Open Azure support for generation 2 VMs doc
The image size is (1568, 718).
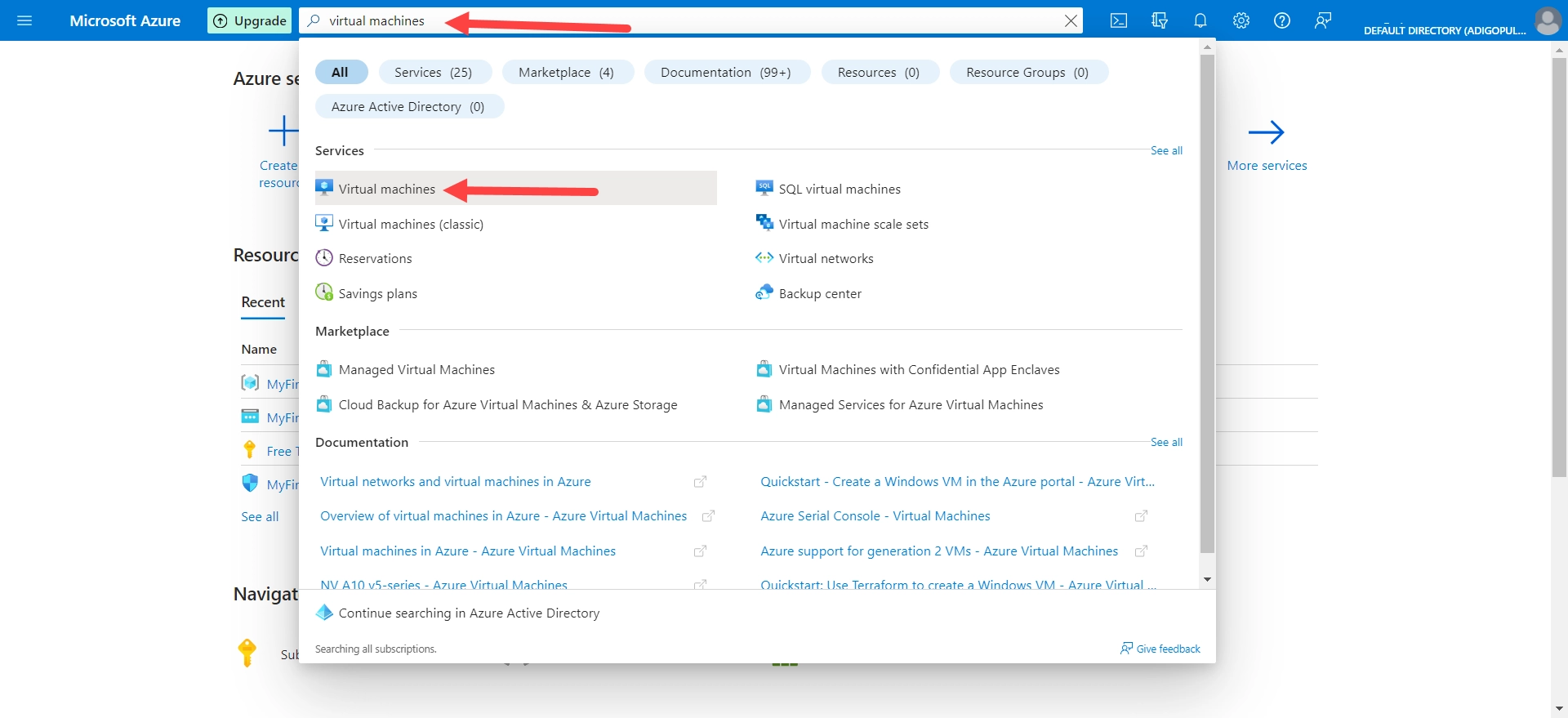click(x=939, y=551)
